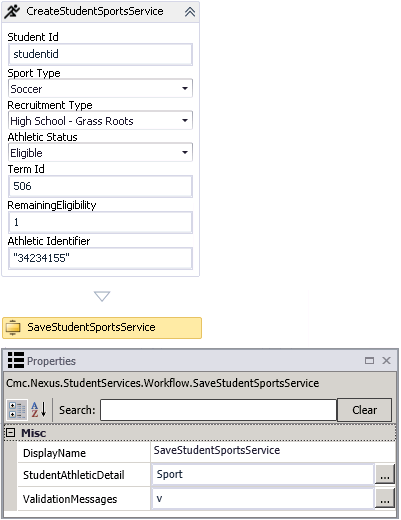
Task: Select the ValidationMessages property label
Action: [70, 499]
